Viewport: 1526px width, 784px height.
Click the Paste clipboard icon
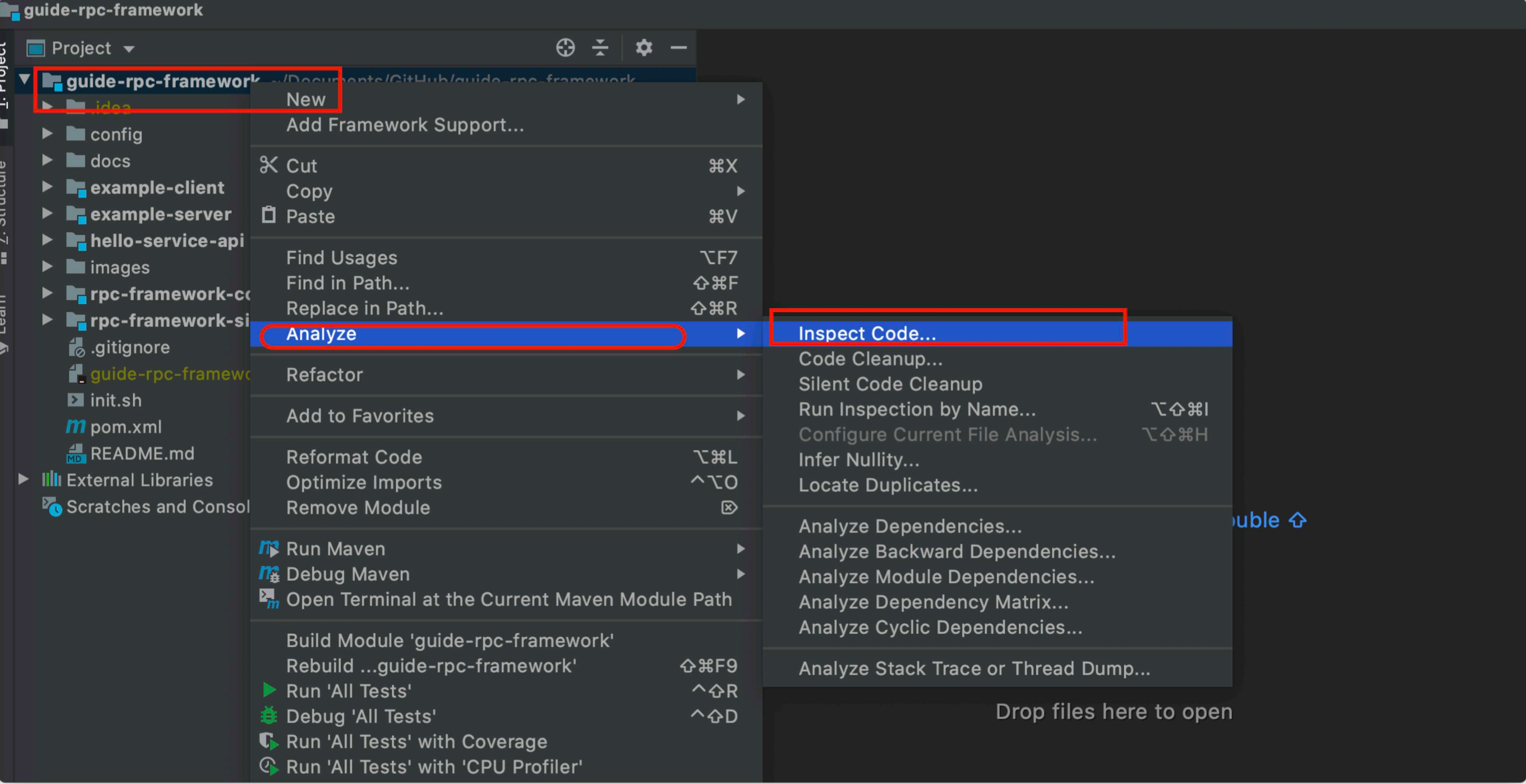268,215
